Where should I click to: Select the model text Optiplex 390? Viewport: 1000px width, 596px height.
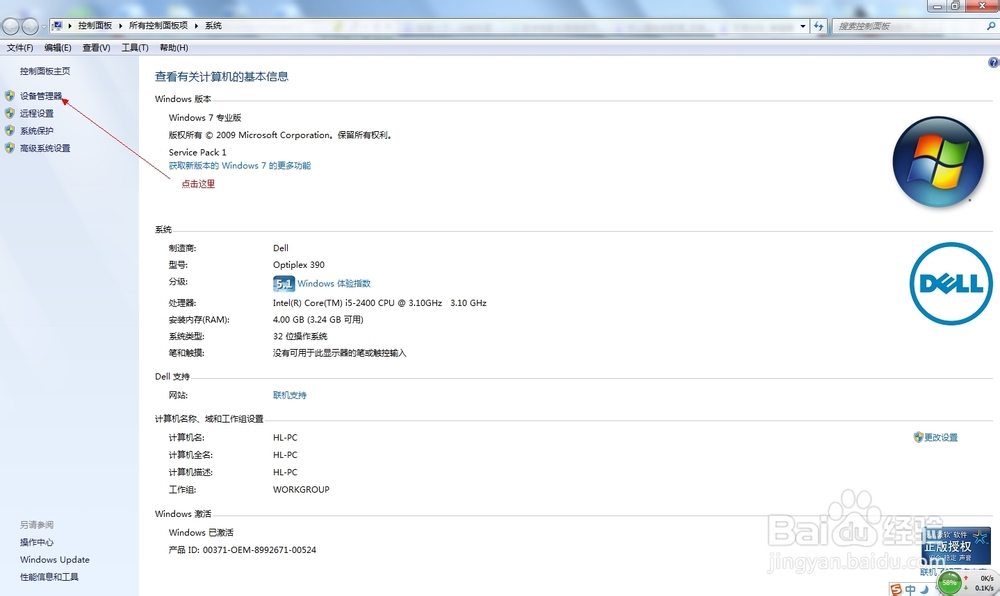[298, 265]
